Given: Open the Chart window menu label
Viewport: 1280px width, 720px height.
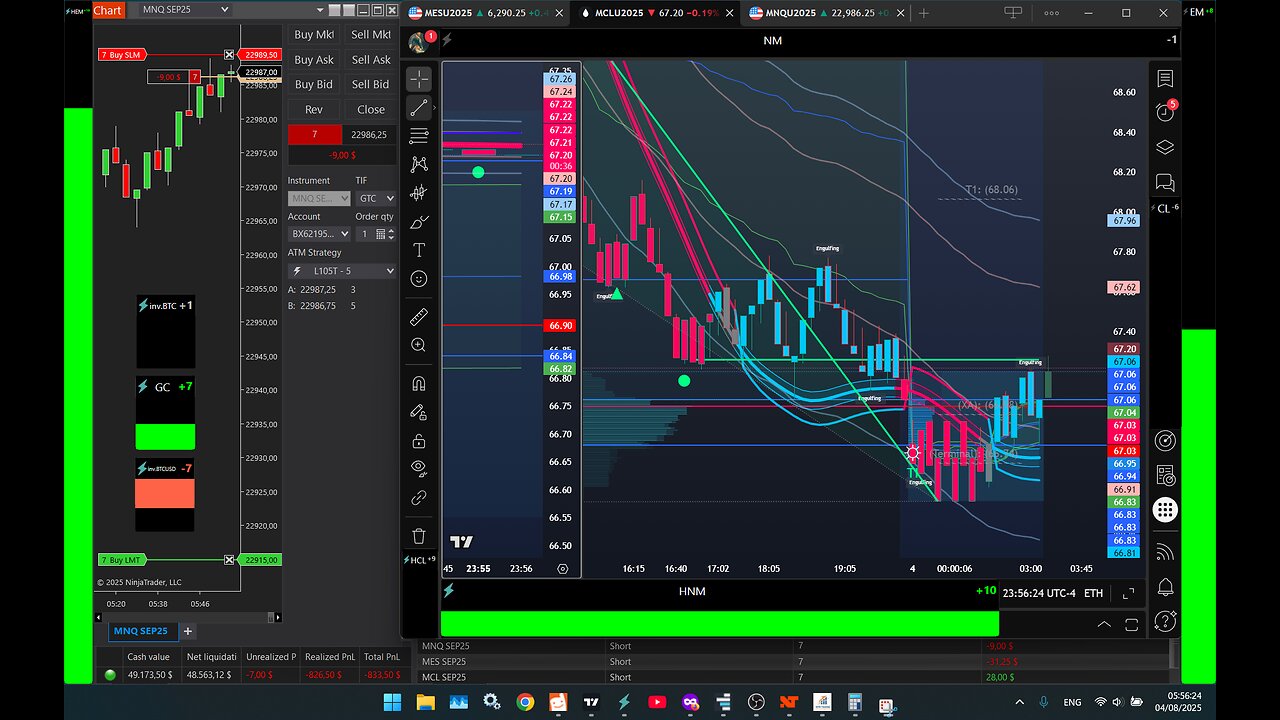Looking at the screenshot, I should pos(107,11).
